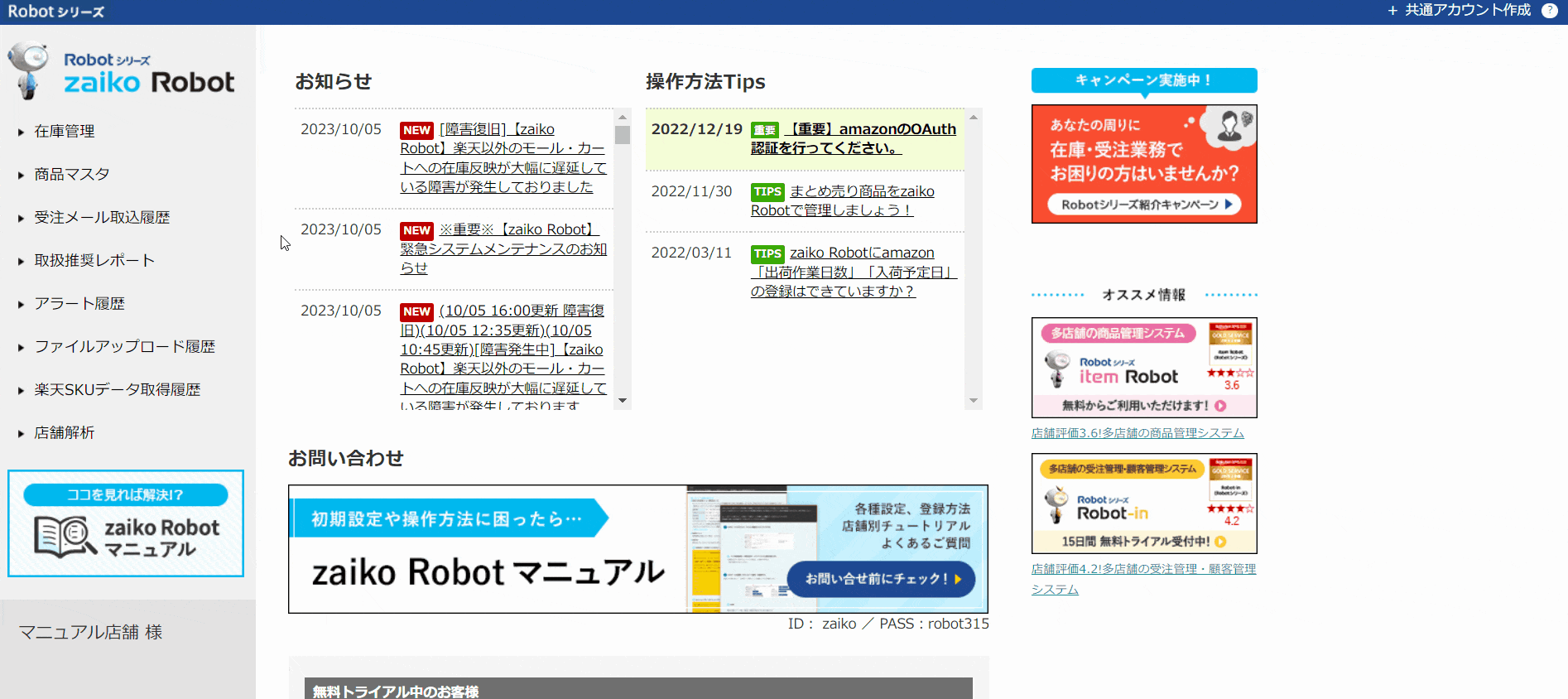Click the red campaign banner 在庫・受注業務
1568x699 pixels.
pyautogui.click(x=1144, y=164)
